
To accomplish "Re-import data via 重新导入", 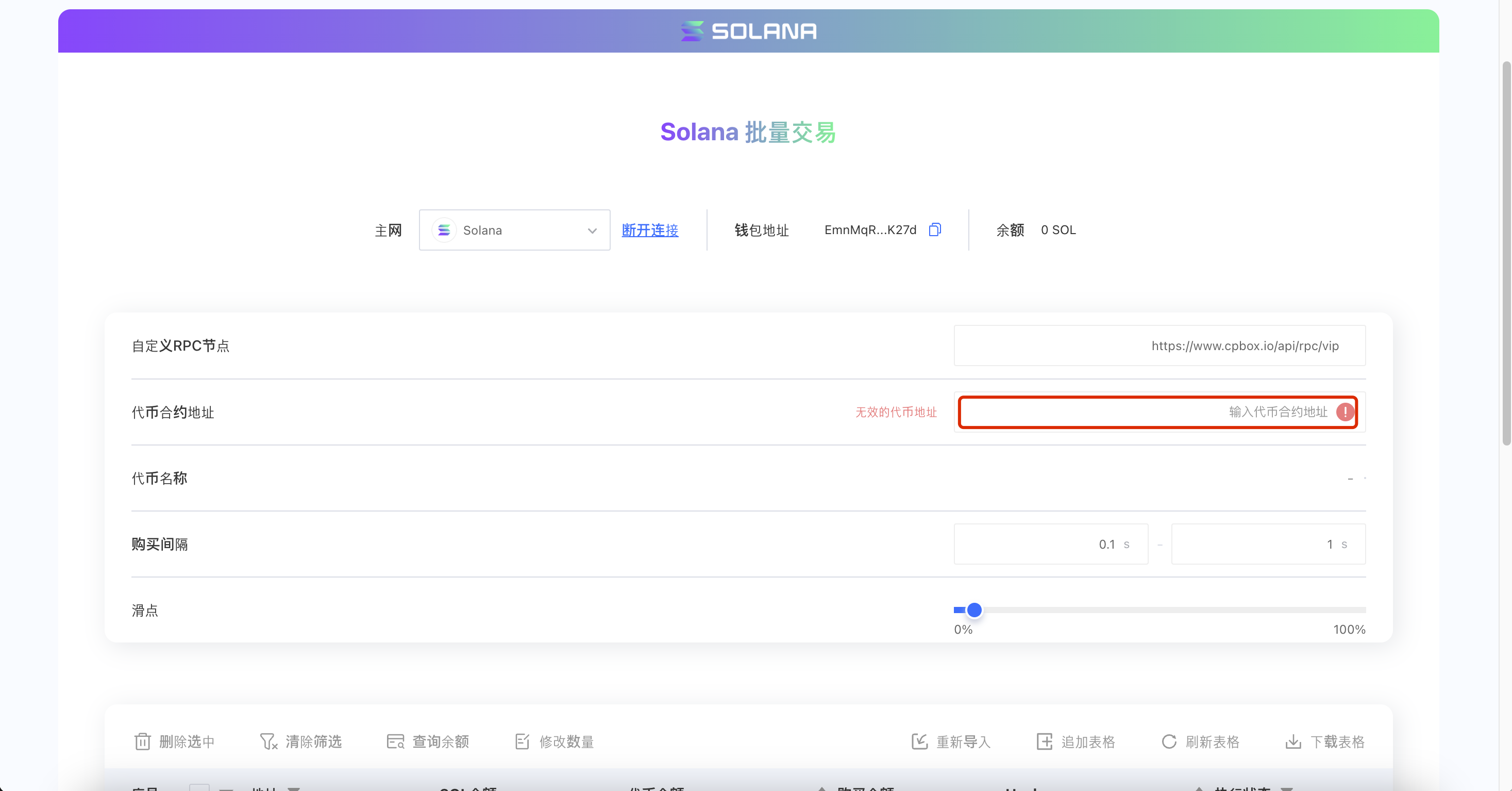I will (951, 741).
